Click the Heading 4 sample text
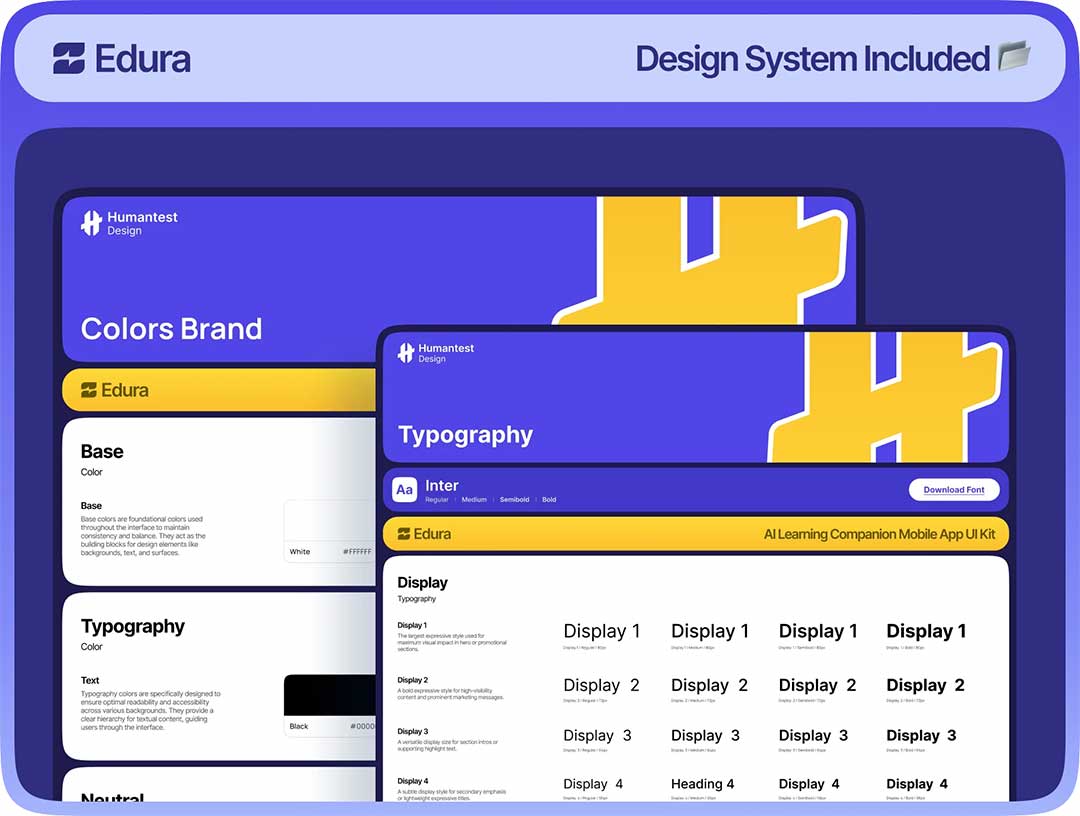Viewport: 1080px width, 816px height. click(x=702, y=784)
